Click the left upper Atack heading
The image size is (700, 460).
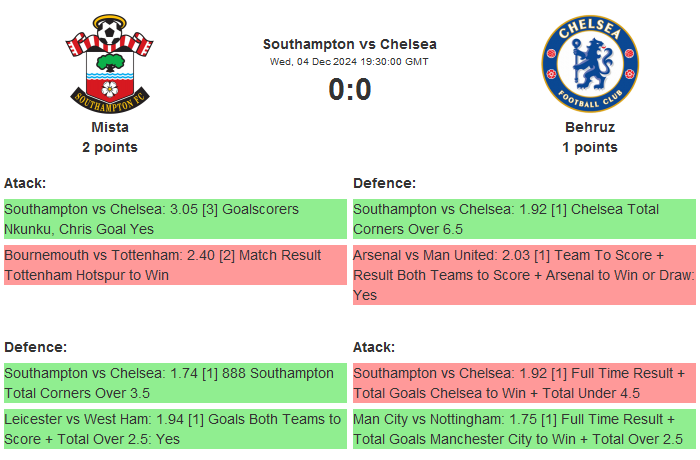(x=25, y=183)
